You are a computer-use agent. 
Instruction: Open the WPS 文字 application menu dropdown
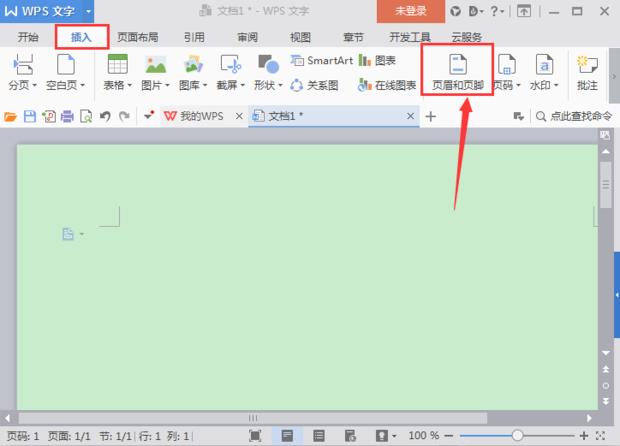tap(89, 11)
